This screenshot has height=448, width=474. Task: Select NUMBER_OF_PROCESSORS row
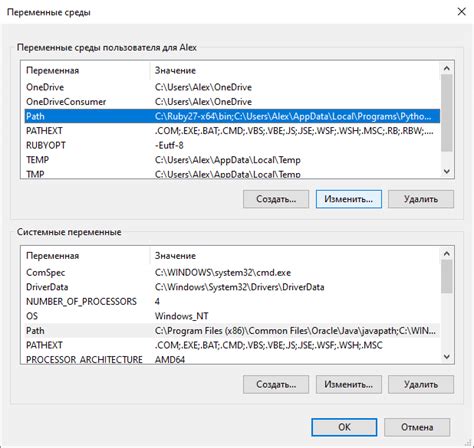click(232, 302)
